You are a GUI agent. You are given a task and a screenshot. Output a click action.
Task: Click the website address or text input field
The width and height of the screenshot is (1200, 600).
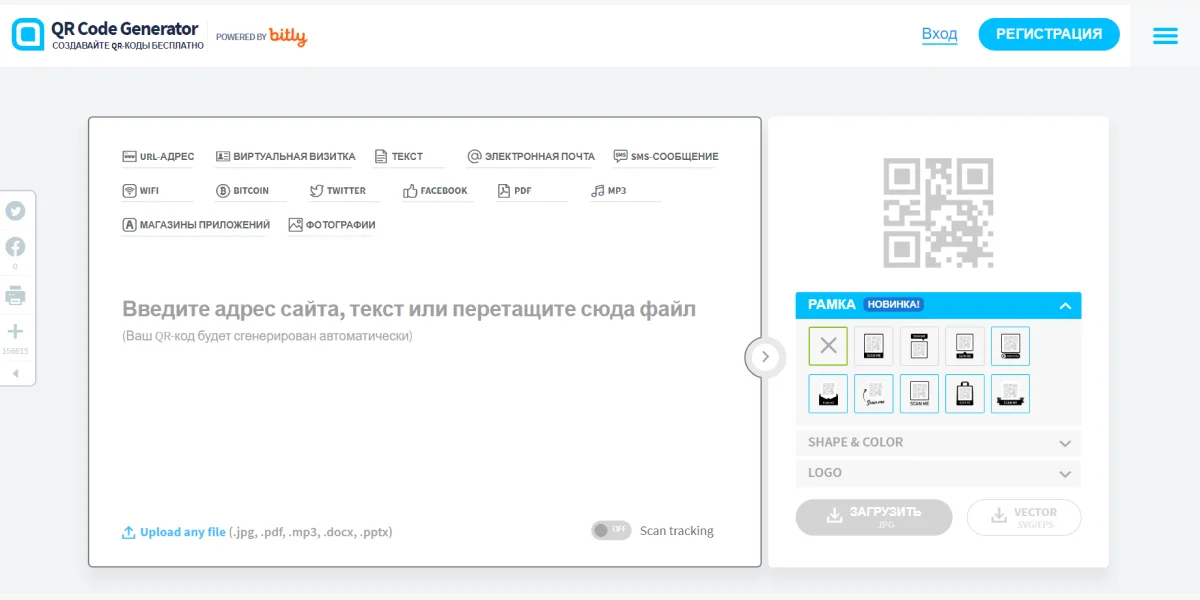409,309
